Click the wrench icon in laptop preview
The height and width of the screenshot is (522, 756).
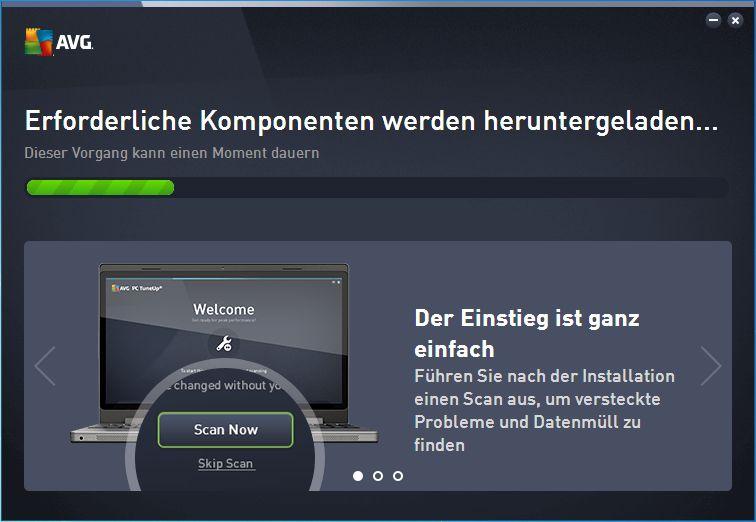[x=224, y=344]
